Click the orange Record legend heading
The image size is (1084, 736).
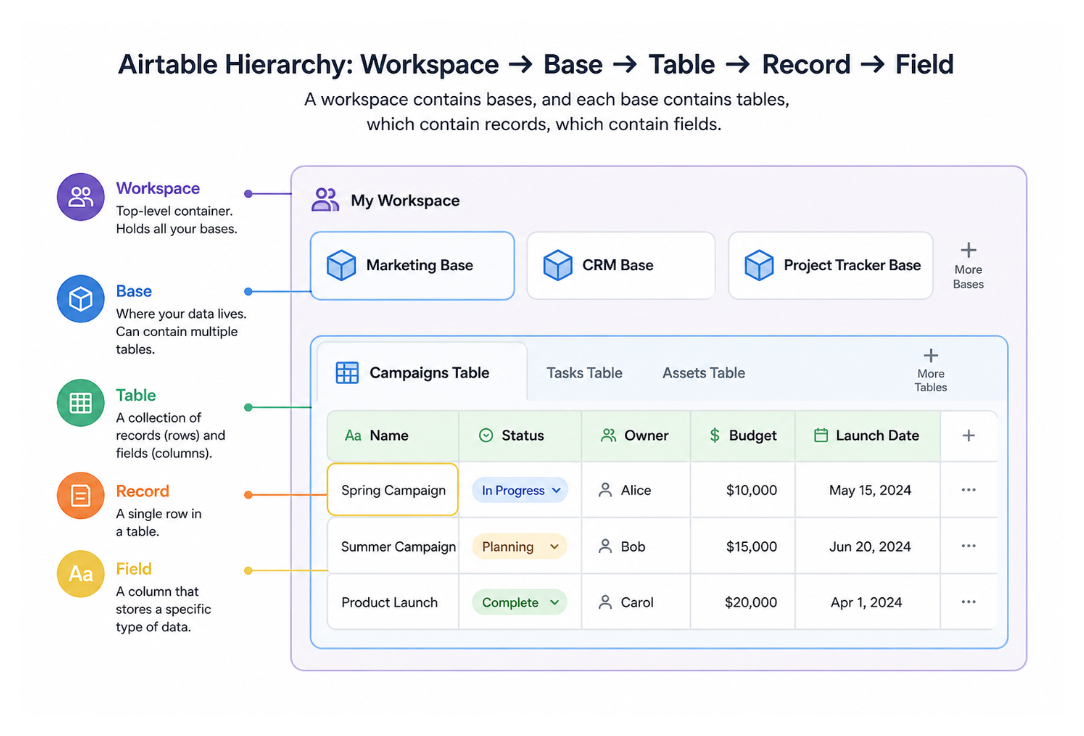(142, 491)
